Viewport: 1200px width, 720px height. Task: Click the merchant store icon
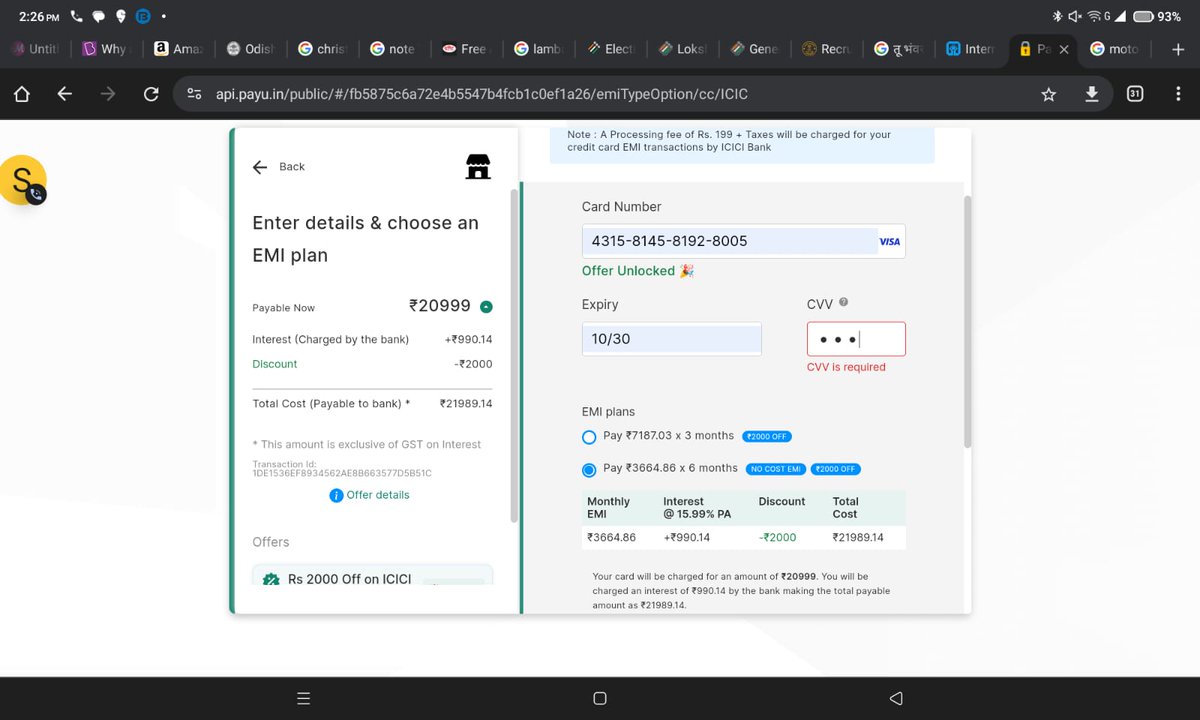point(478,167)
